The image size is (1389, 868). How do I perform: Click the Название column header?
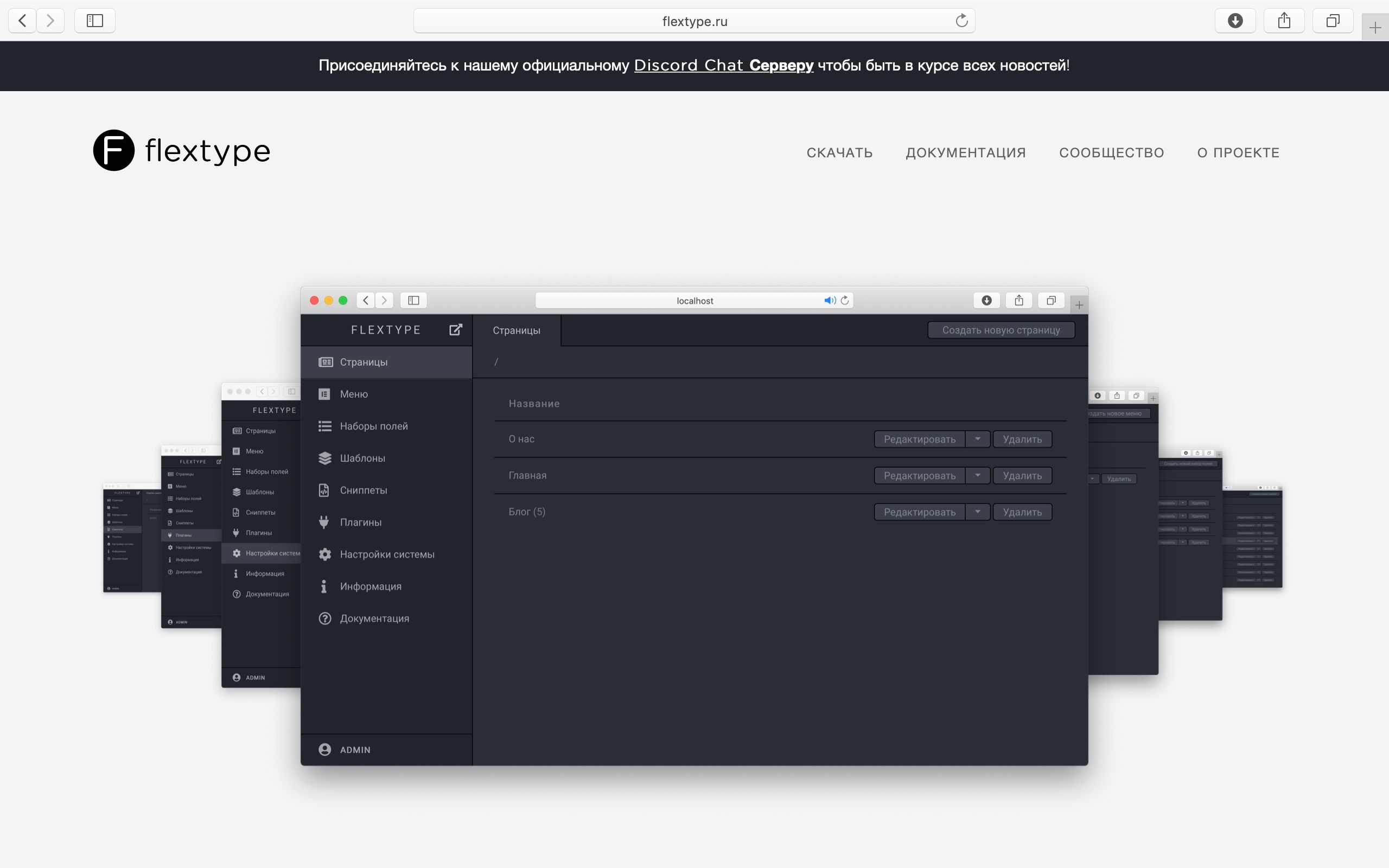(x=534, y=404)
